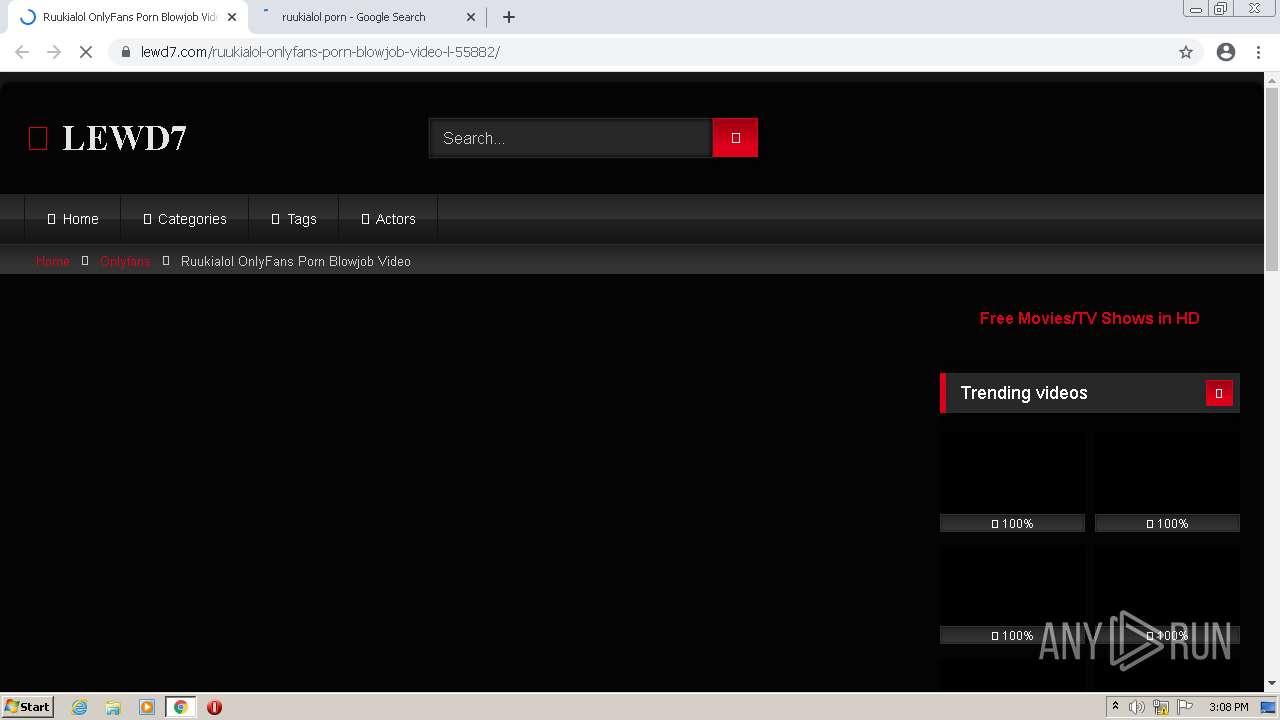The width and height of the screenshot is (1280, 720).
Task: Stop loading the page
Action: tap(86, 52)
